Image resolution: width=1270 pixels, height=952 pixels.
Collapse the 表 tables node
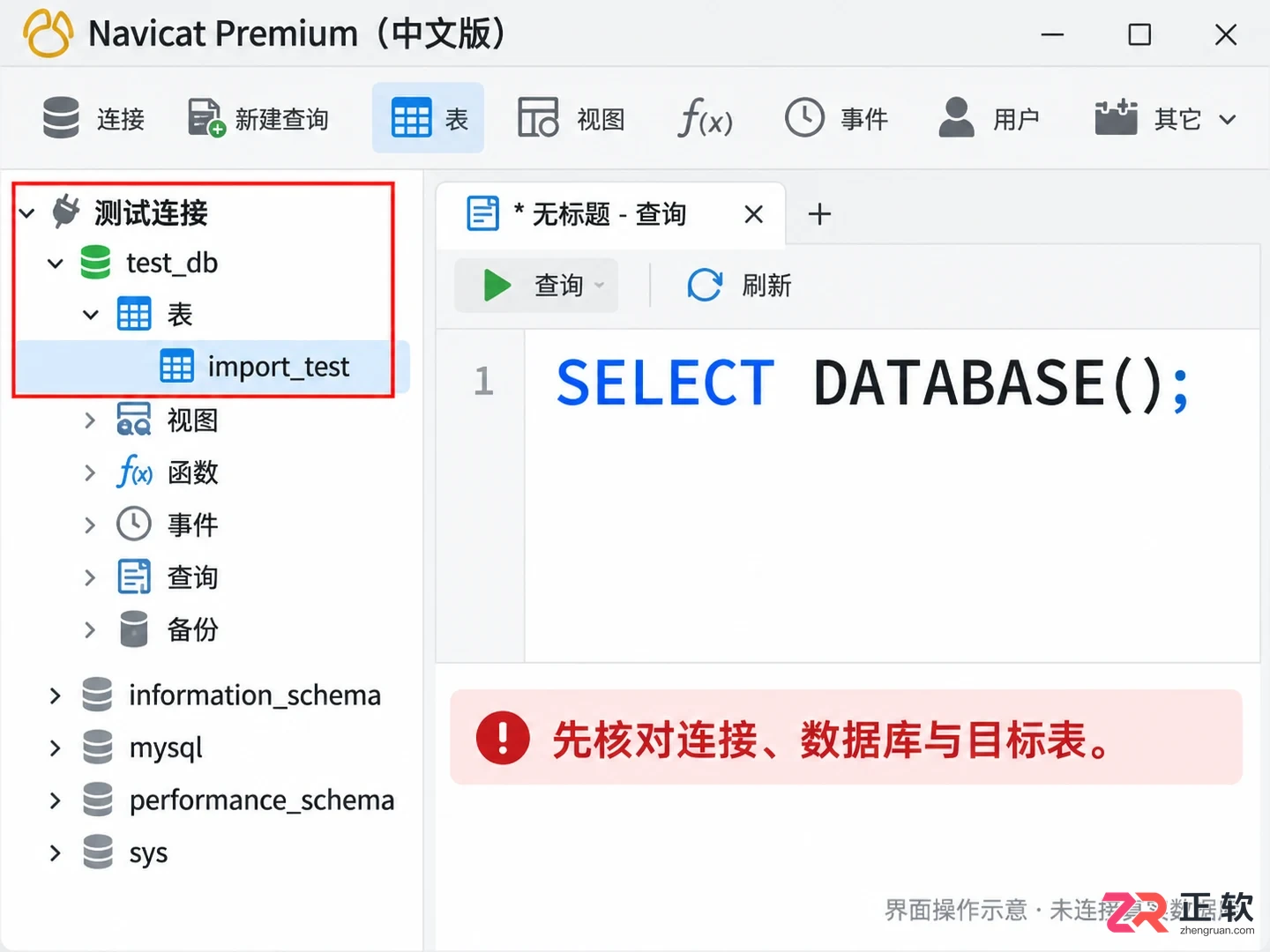[x=91, y=315]
